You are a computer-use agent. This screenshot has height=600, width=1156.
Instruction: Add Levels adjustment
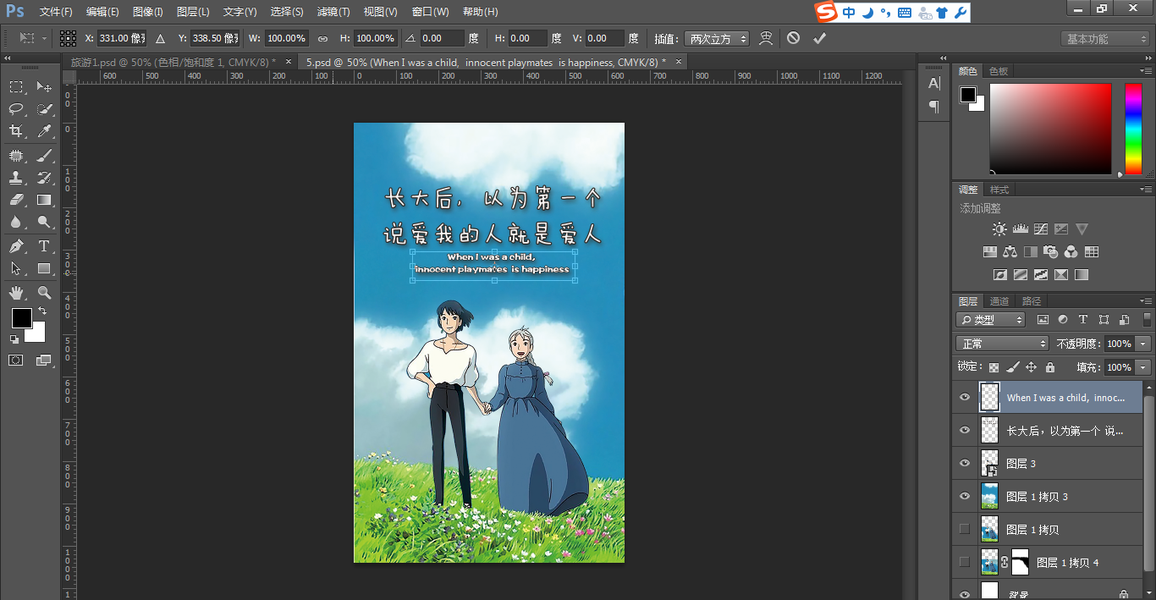pos(1020,229)
